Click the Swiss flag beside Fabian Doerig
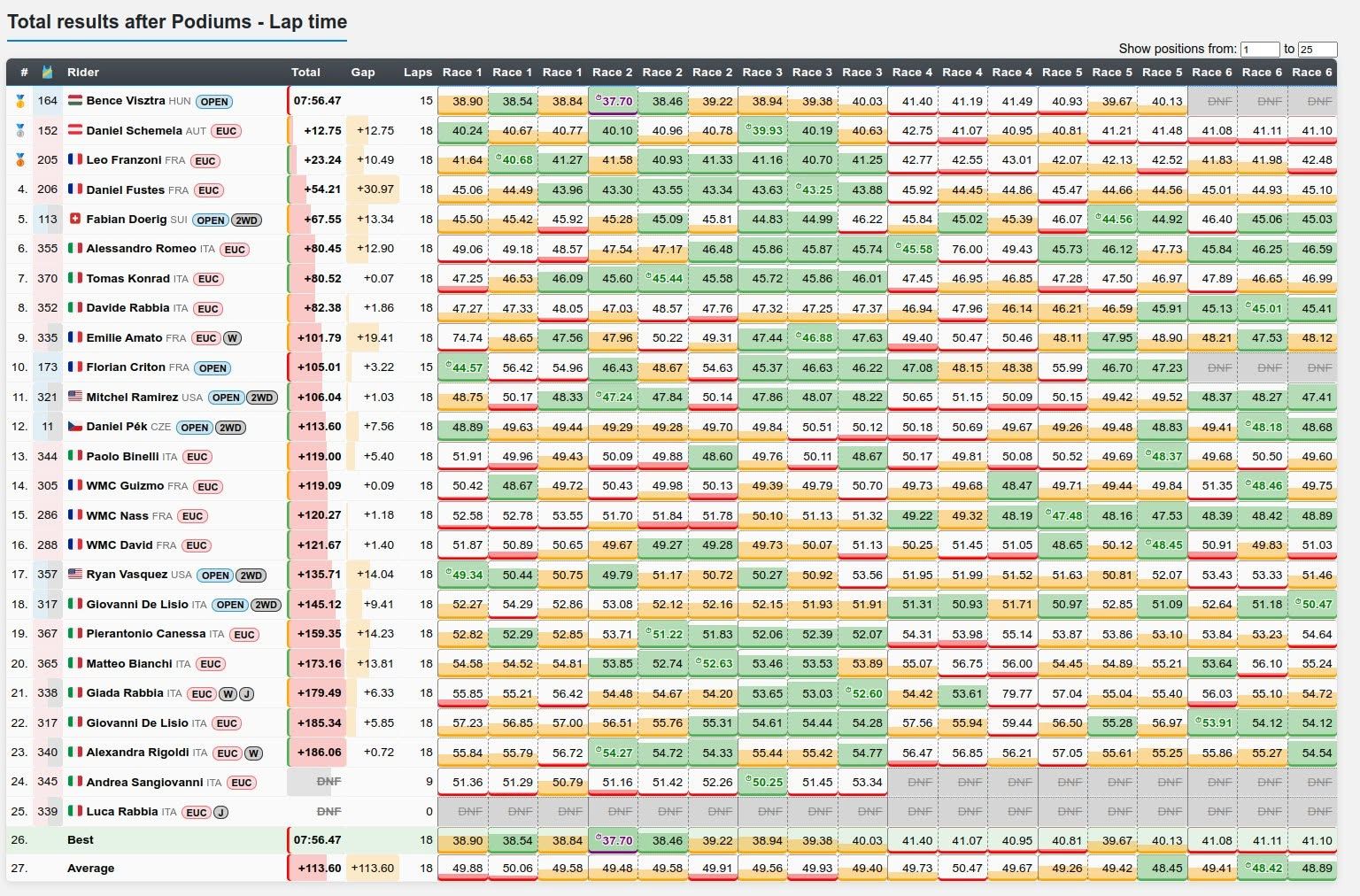 [75, 219]
